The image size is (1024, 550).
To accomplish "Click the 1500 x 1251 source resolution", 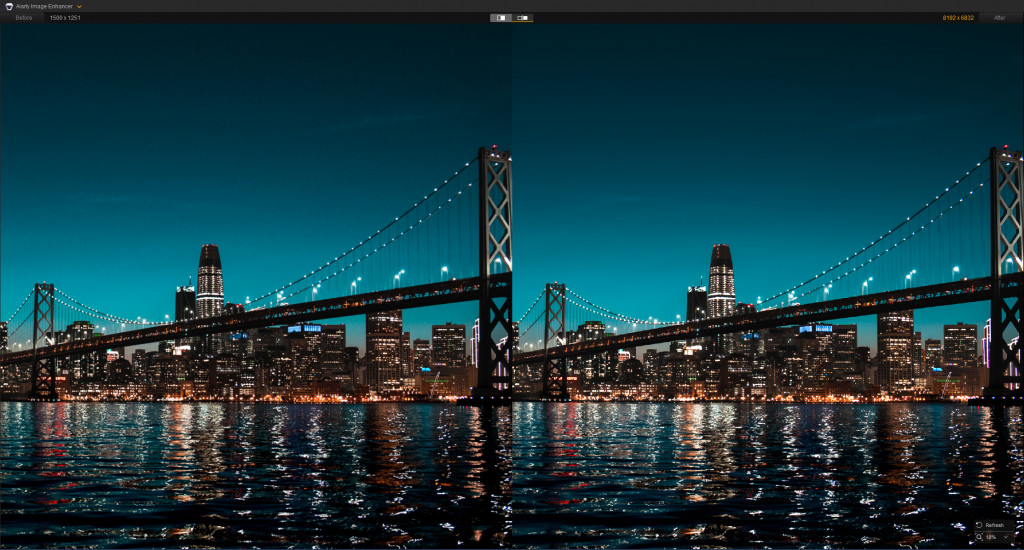I will 65,18.
